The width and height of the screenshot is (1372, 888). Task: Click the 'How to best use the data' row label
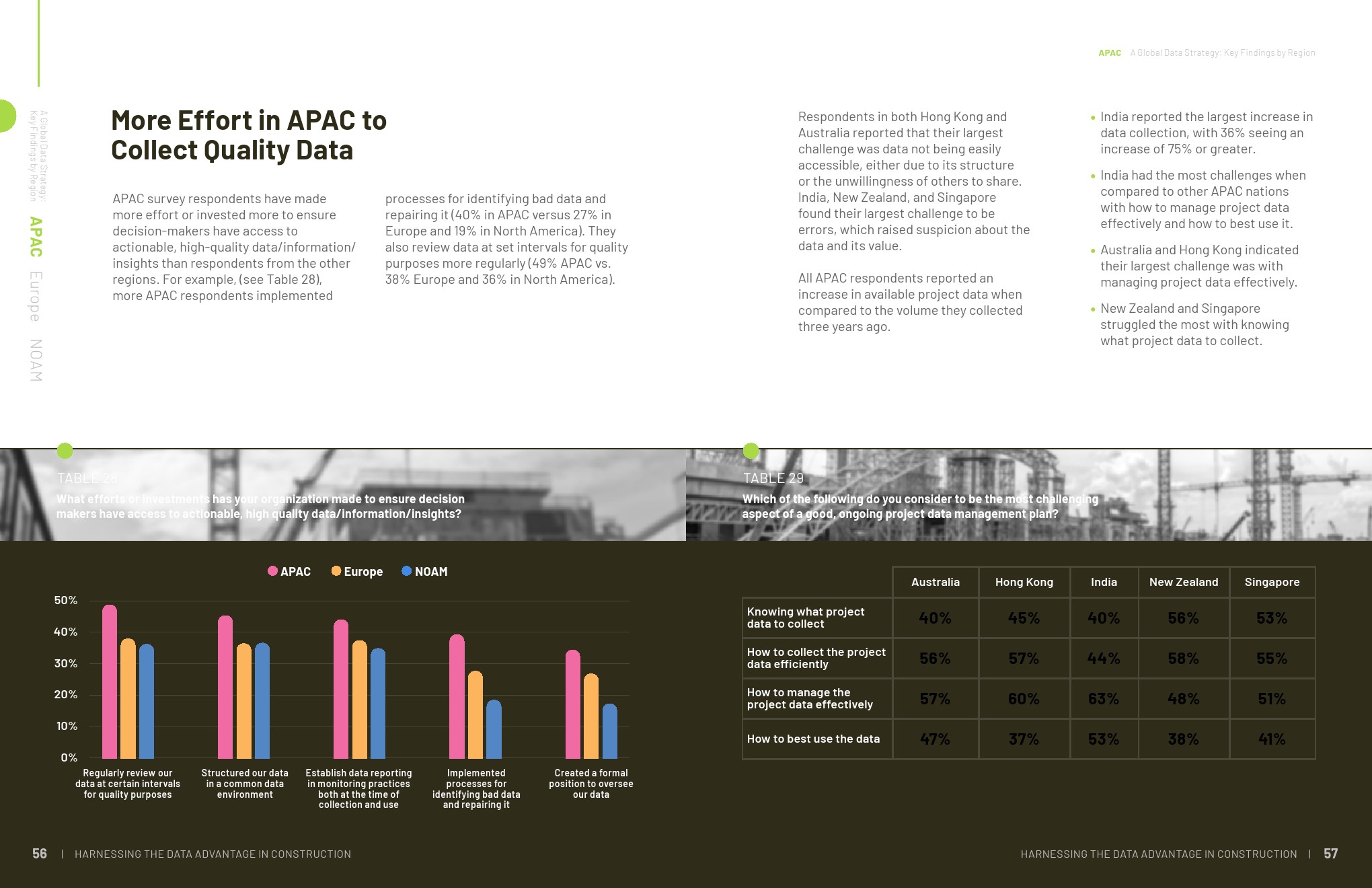[813, 739]
